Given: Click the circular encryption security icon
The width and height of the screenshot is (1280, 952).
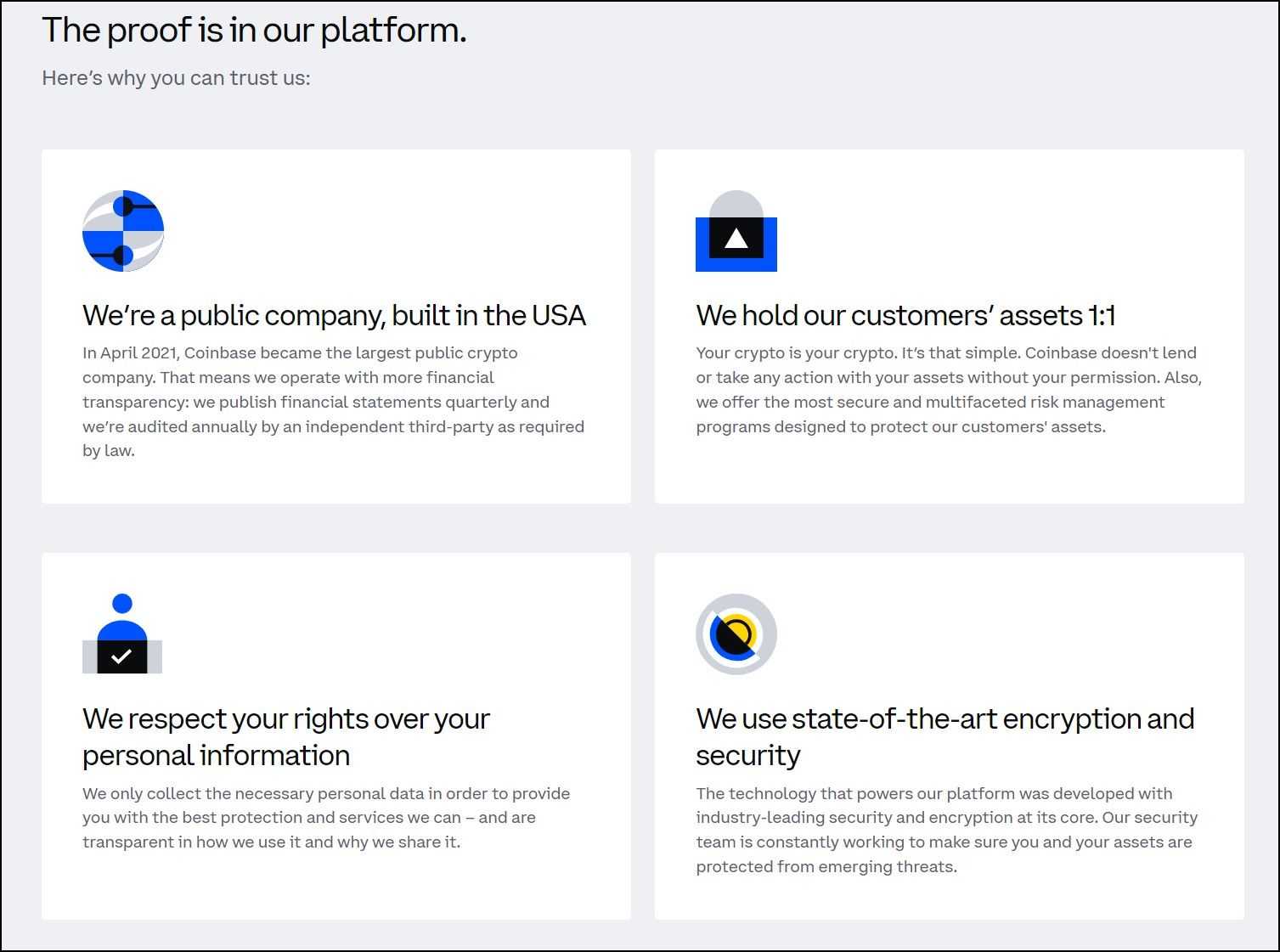Looking at the screenshot, I should [736, 634].
